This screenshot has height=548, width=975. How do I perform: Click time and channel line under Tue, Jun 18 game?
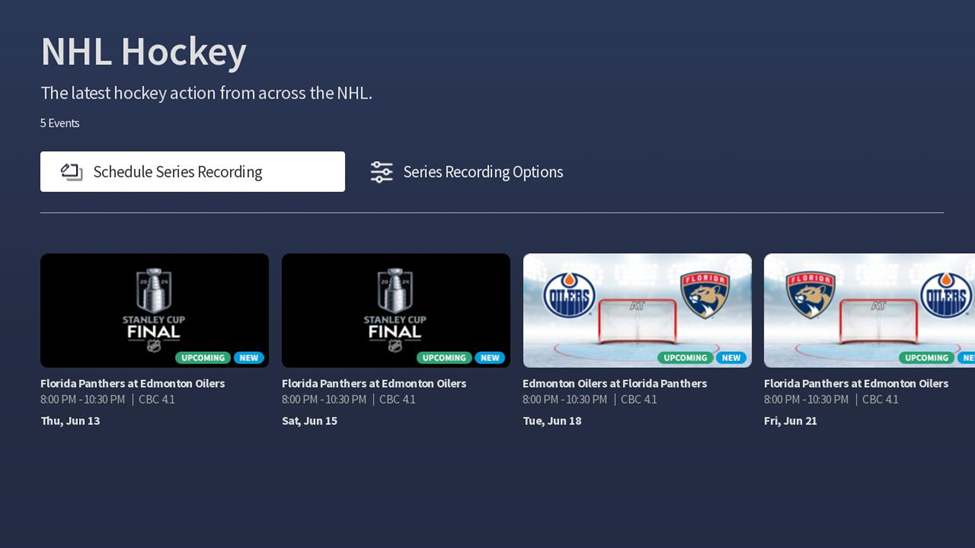(589, 399)
